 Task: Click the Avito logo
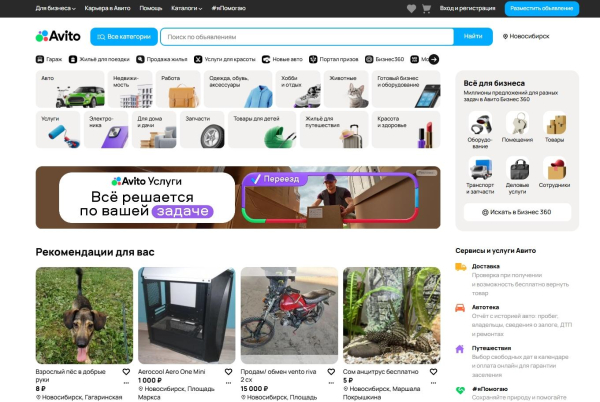coord(58,36)
